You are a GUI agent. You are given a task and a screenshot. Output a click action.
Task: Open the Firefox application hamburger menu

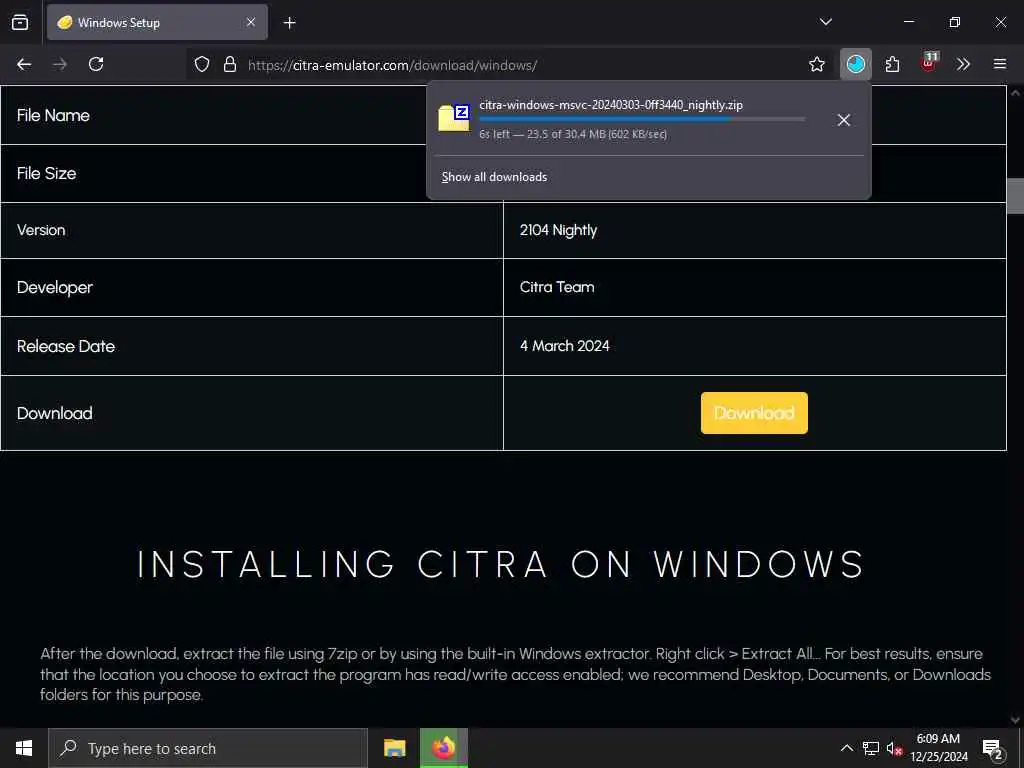pos(1000,64)
